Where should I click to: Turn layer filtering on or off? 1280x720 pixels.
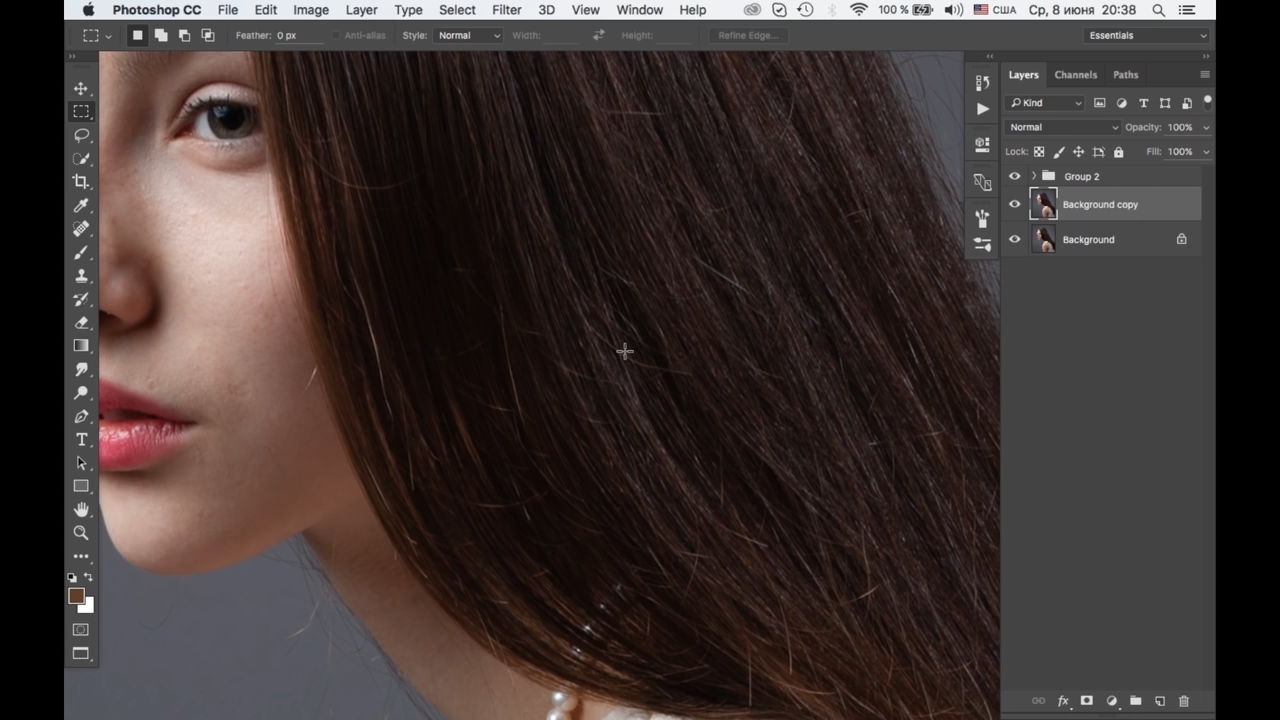1207,101
